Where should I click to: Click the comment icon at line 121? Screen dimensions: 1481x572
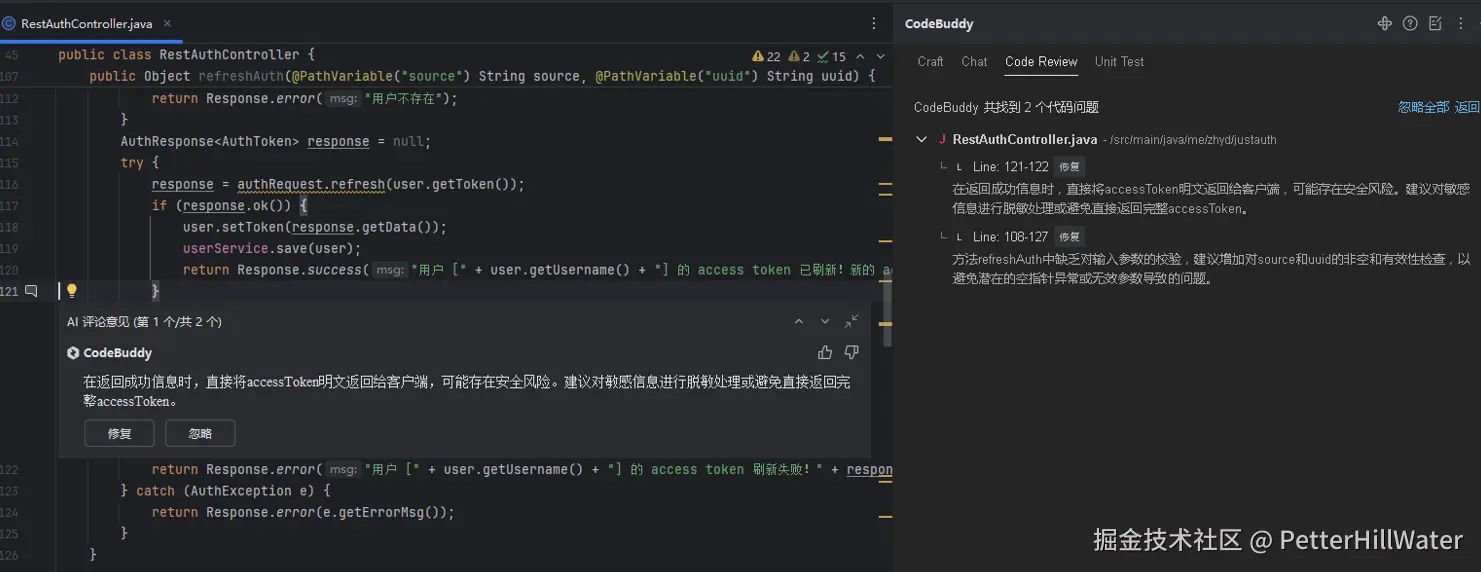point(31,291)
